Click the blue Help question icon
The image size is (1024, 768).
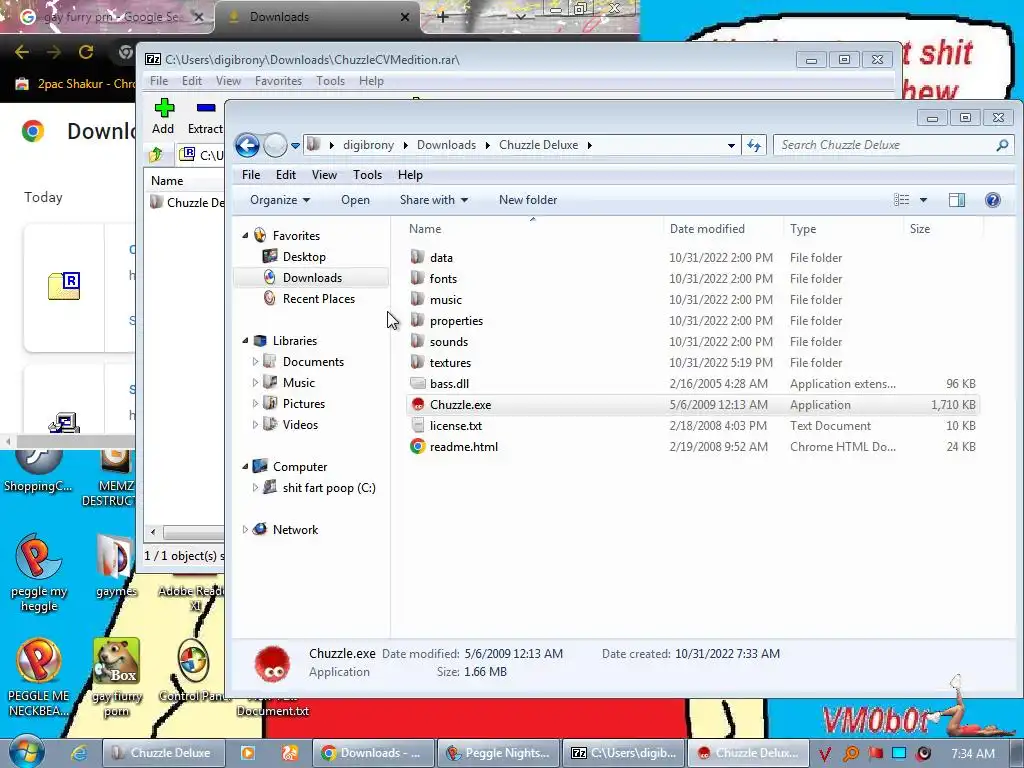(x=993, y=200)
